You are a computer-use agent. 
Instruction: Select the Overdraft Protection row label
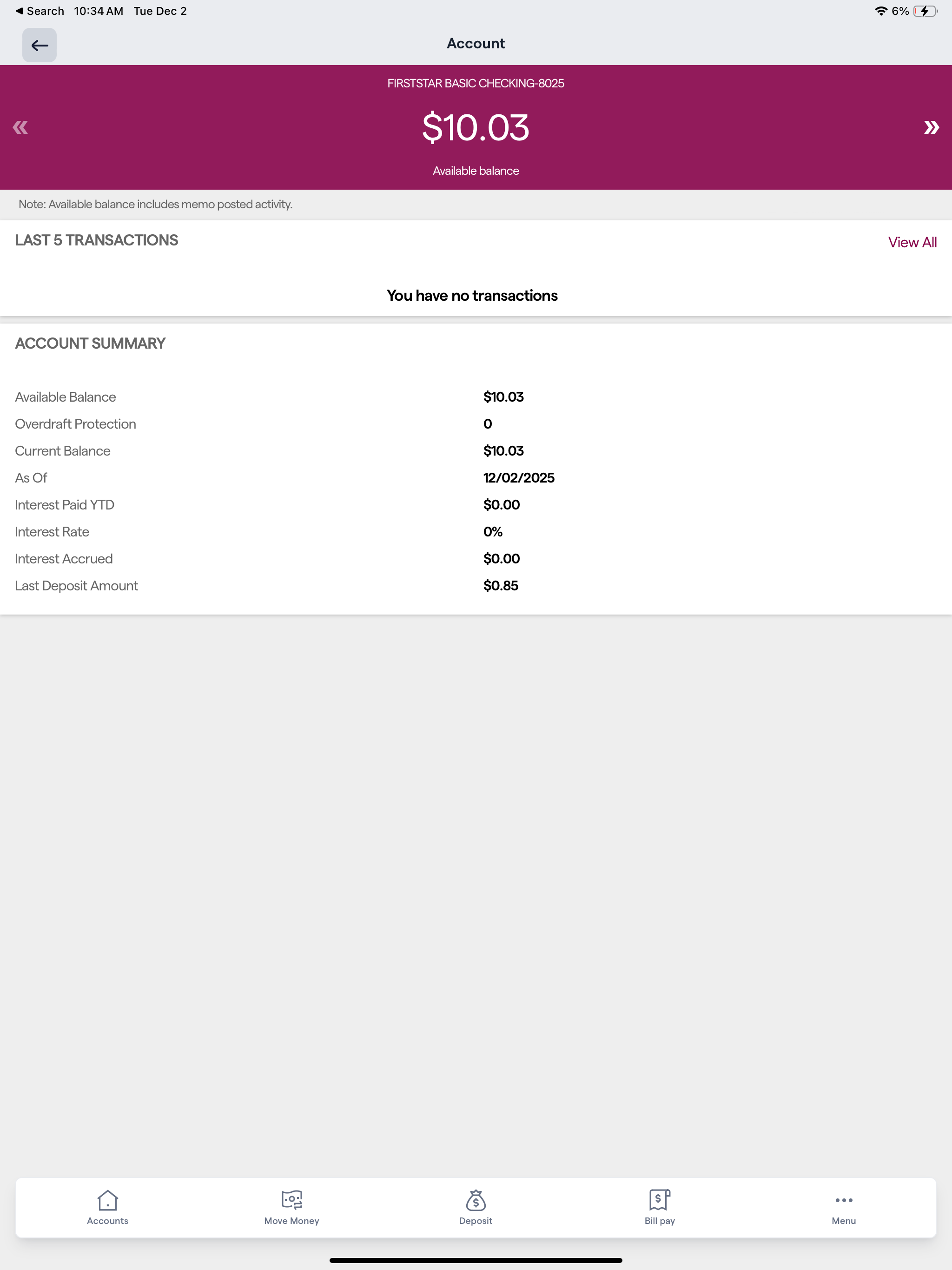(x=75, y=423)
